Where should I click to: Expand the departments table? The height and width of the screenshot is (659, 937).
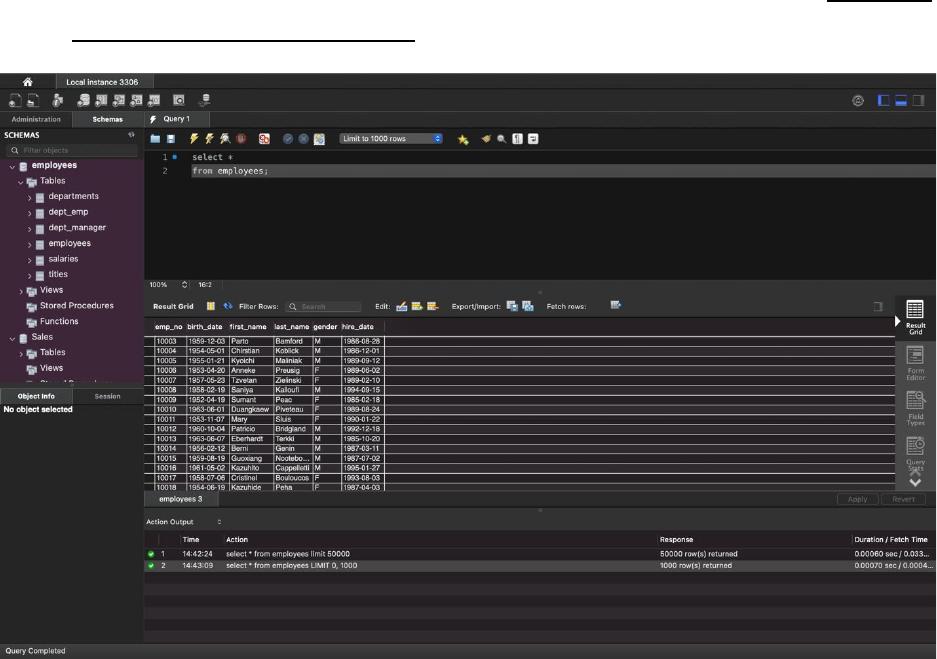(x=29, y=198)
